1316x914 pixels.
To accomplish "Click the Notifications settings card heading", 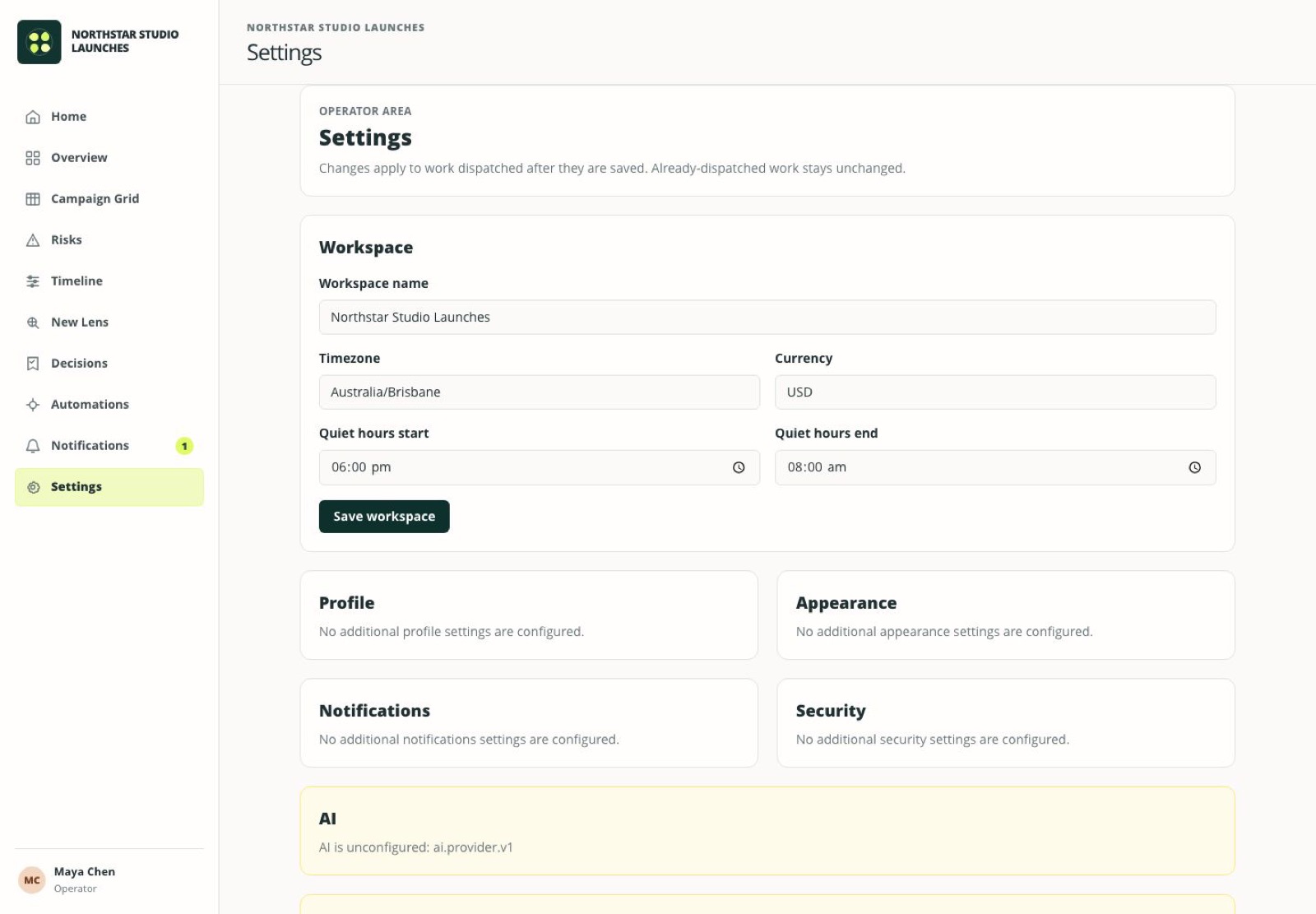I will coord(374,711).
